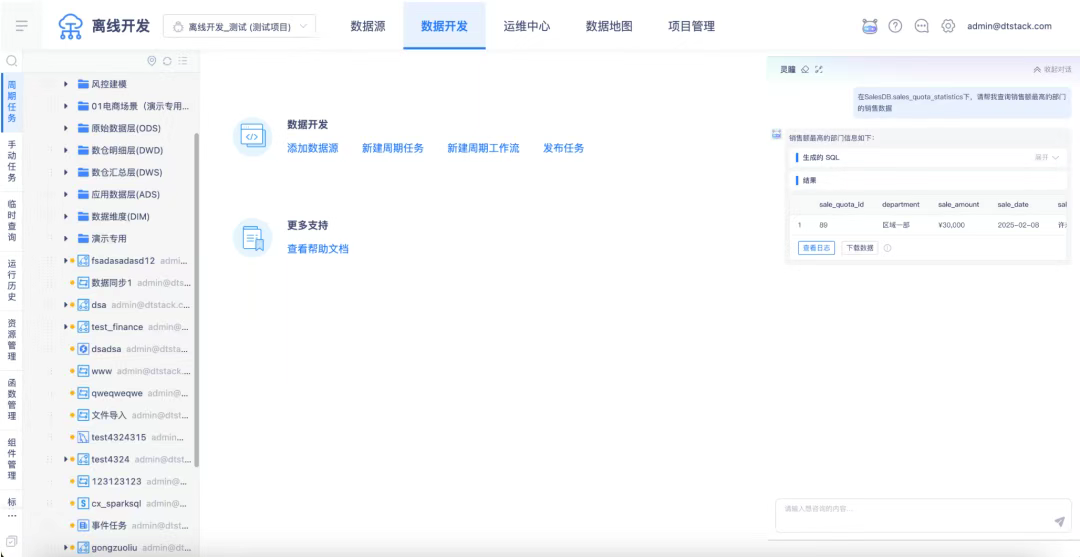Open the 离线开发_测试 project dropdown

238,26
